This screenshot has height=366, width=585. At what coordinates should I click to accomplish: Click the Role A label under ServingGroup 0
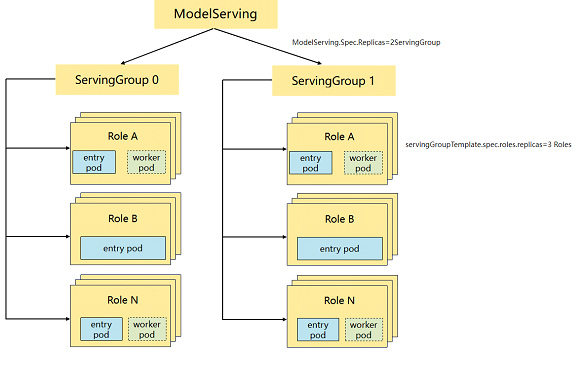pyautogui.click(x=123, y=137)
